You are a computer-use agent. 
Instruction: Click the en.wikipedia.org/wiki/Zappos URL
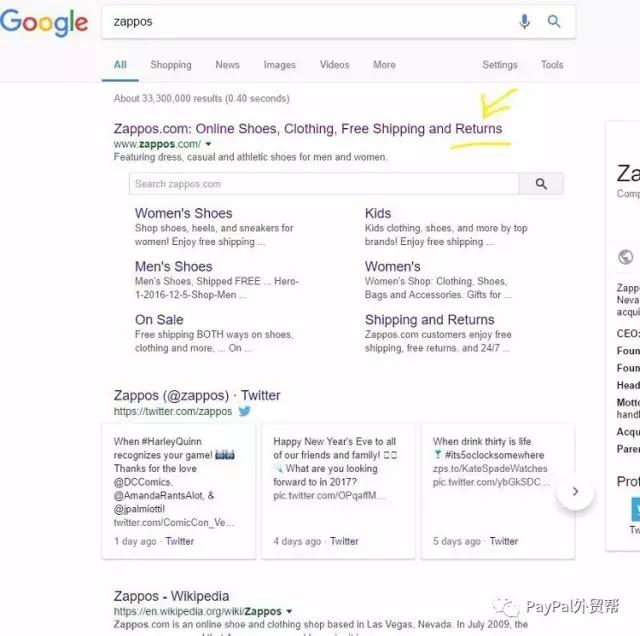tap(198, 611)
